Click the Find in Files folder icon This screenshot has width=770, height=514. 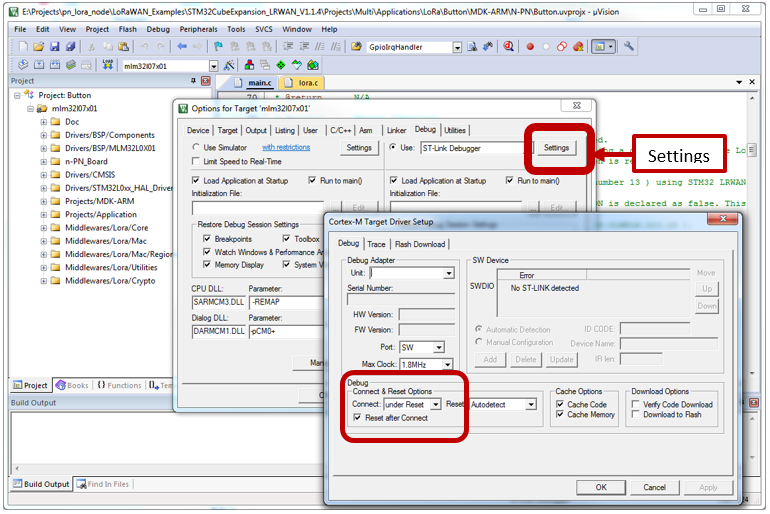pyautogui.click(x=357, y=47)
